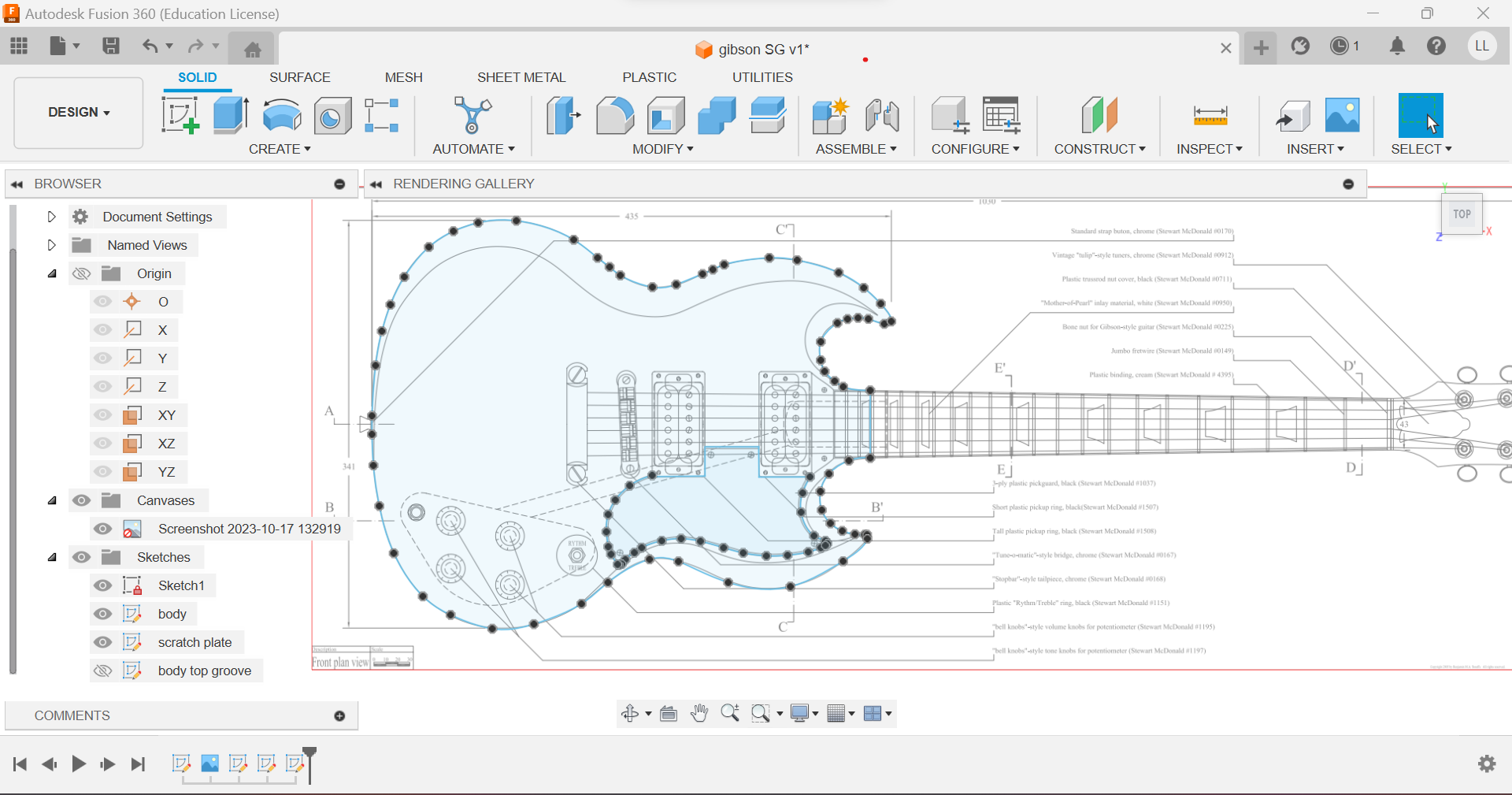Open the MODIFY dropdown menu
1512x795 pixels.
[663, 149]
